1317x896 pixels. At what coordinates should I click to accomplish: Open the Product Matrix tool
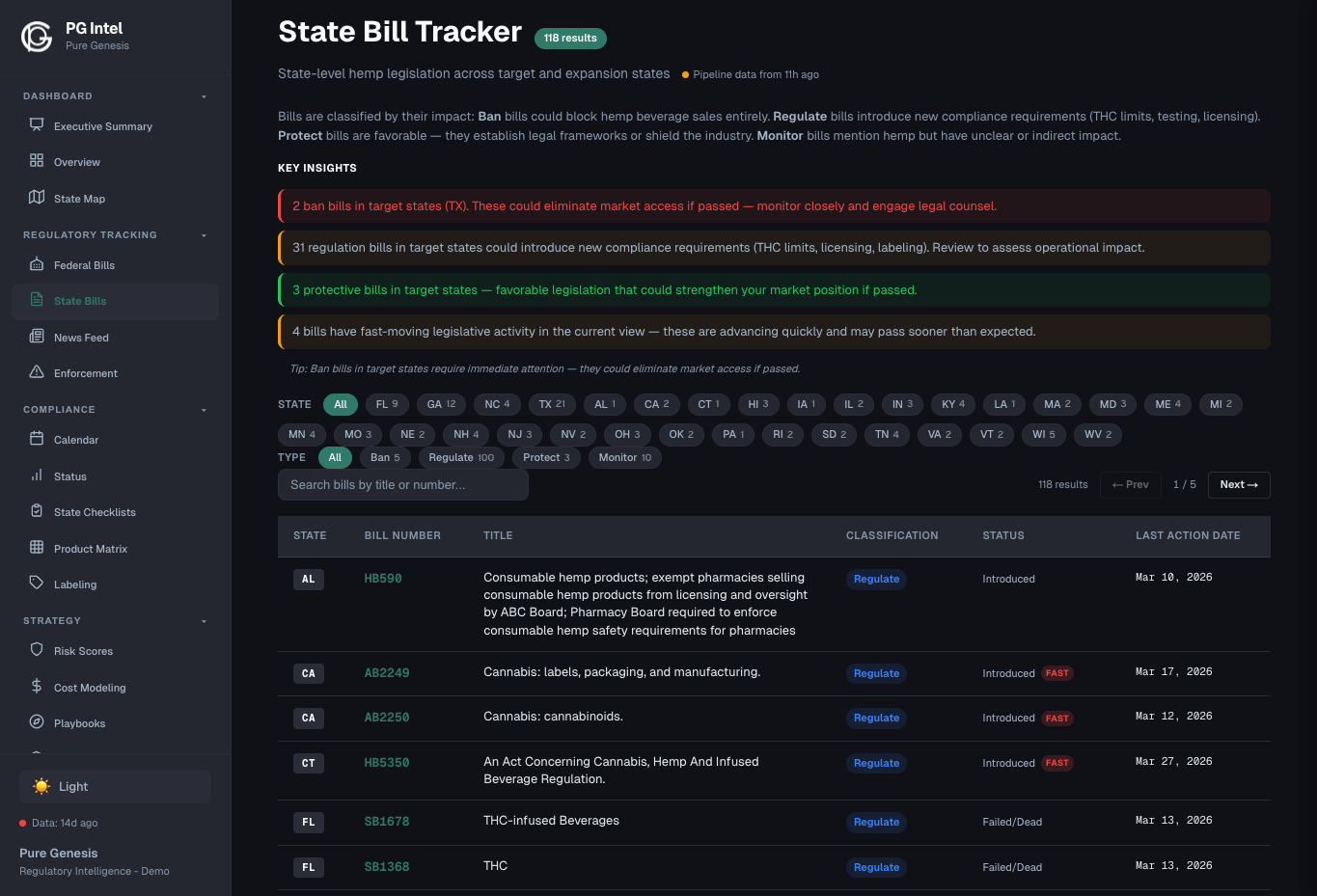89,548
